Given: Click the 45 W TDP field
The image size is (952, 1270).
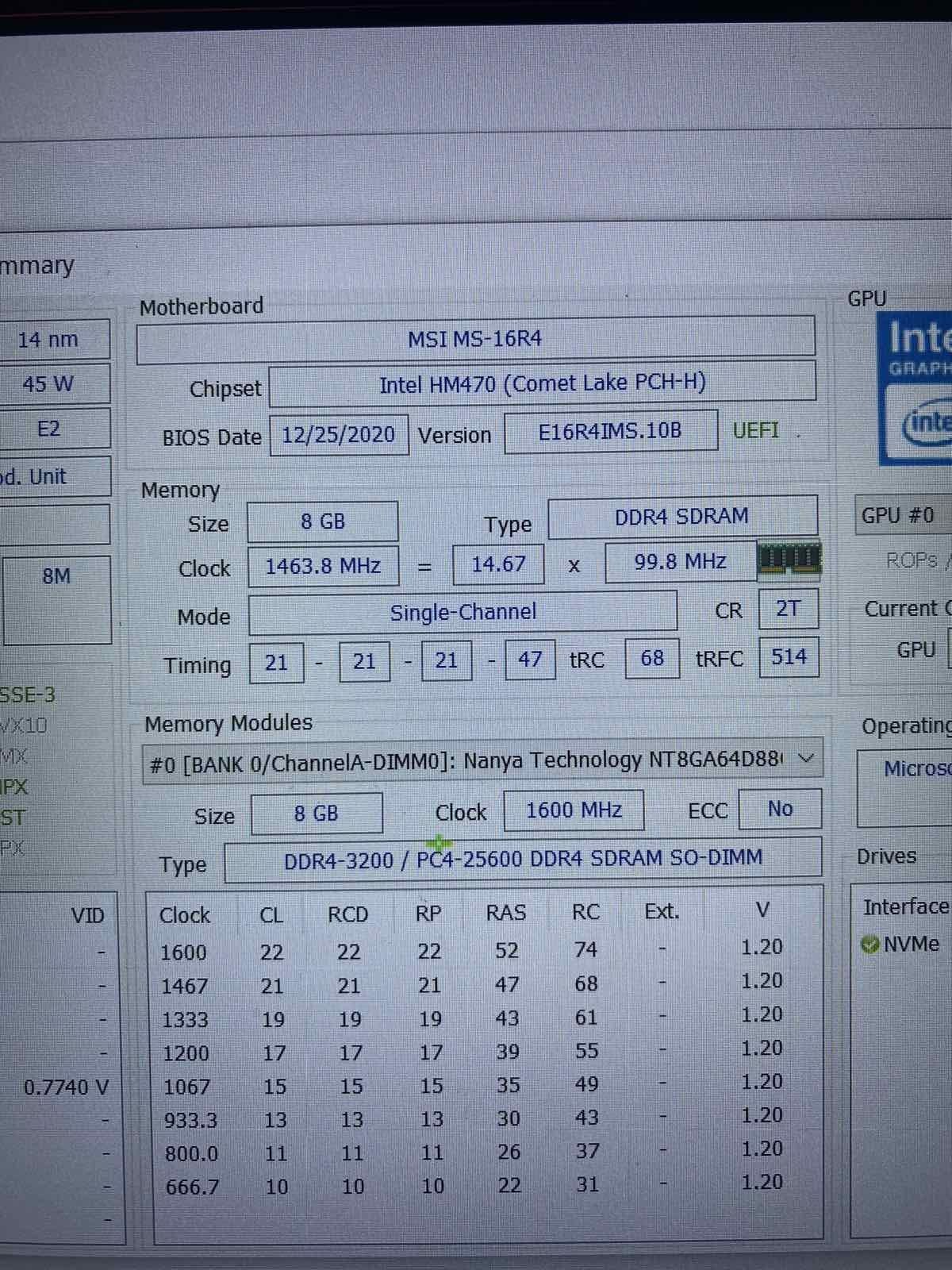Looking at the screenshot, I should point(54,385).
